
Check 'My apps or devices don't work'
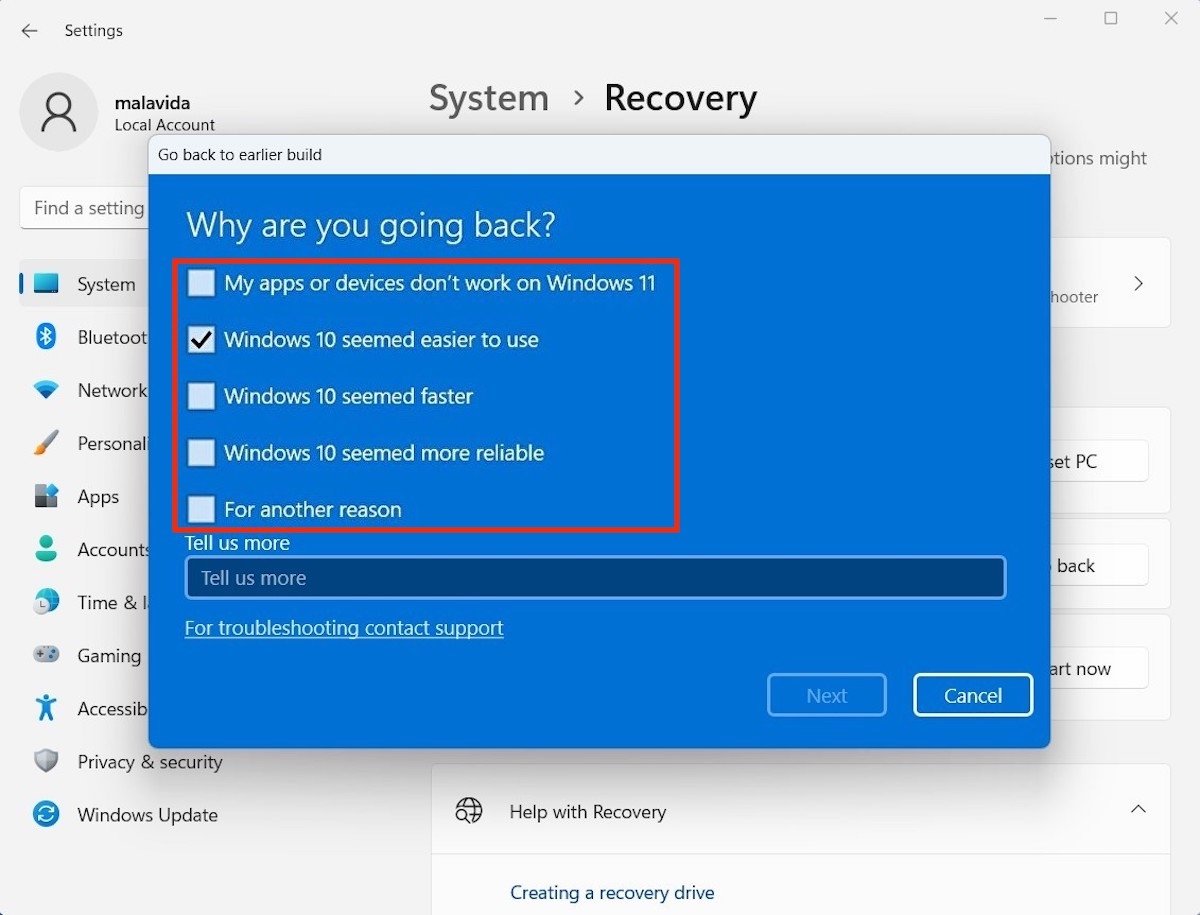pos(202,283)
